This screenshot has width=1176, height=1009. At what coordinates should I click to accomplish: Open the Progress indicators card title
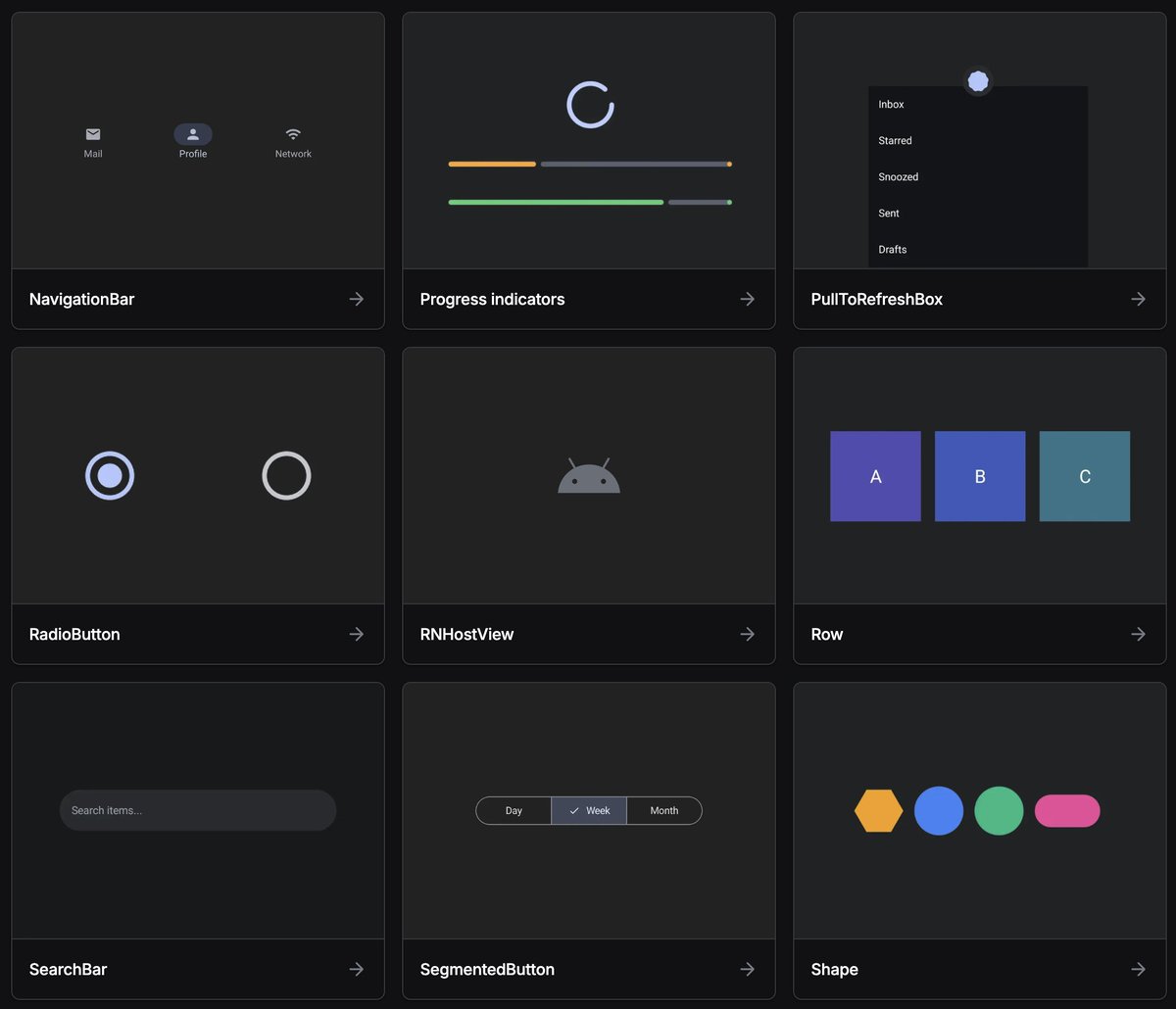click(492, 299)
